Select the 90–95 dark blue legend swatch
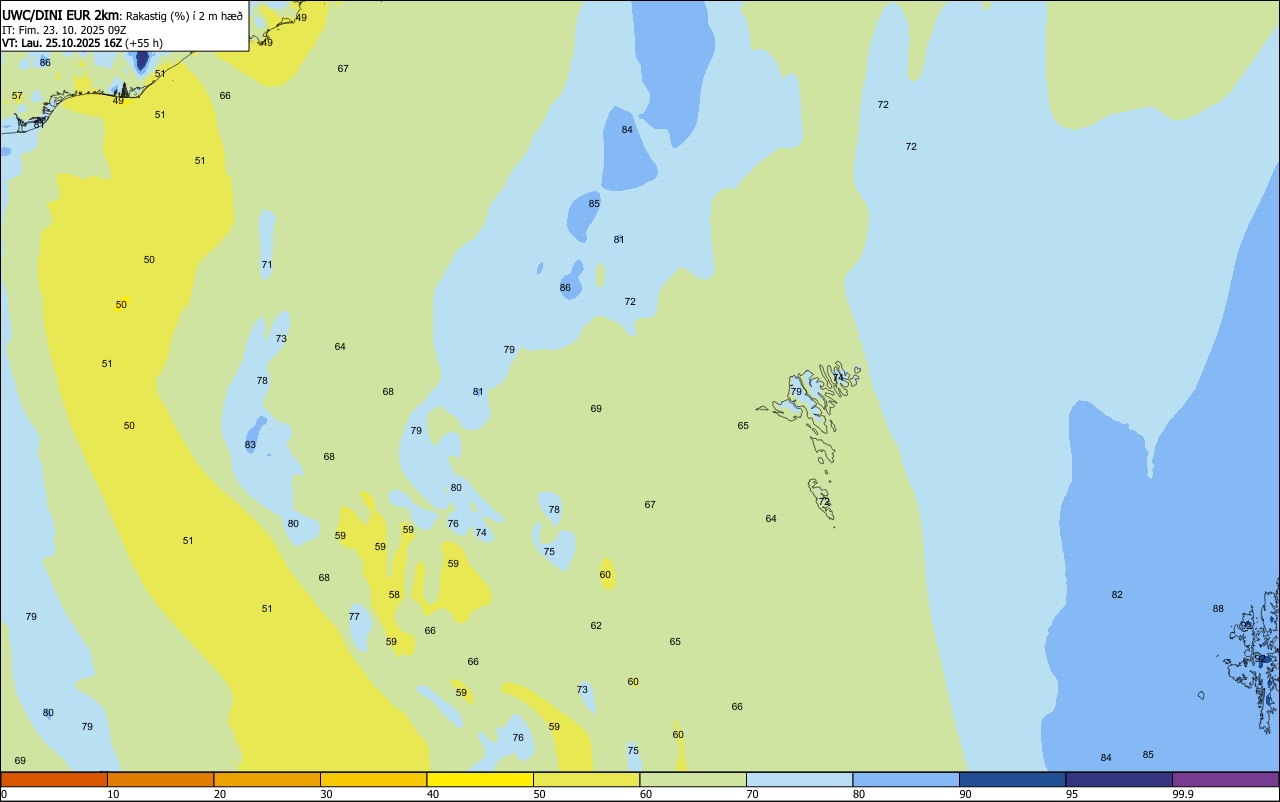 [1012, 779]
